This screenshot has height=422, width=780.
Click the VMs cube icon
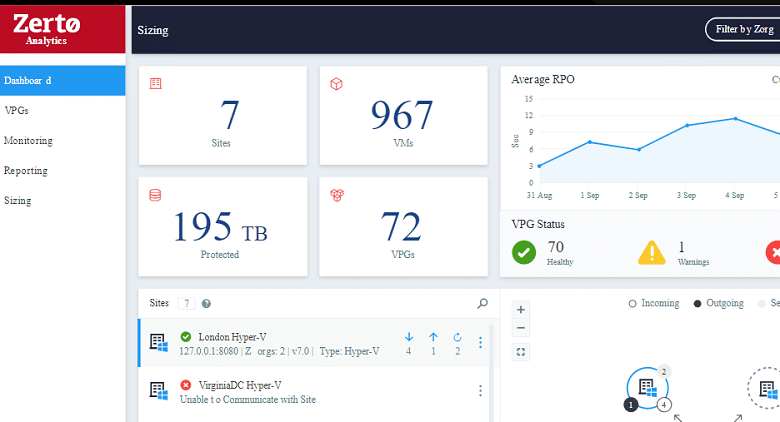click(336, 84)
